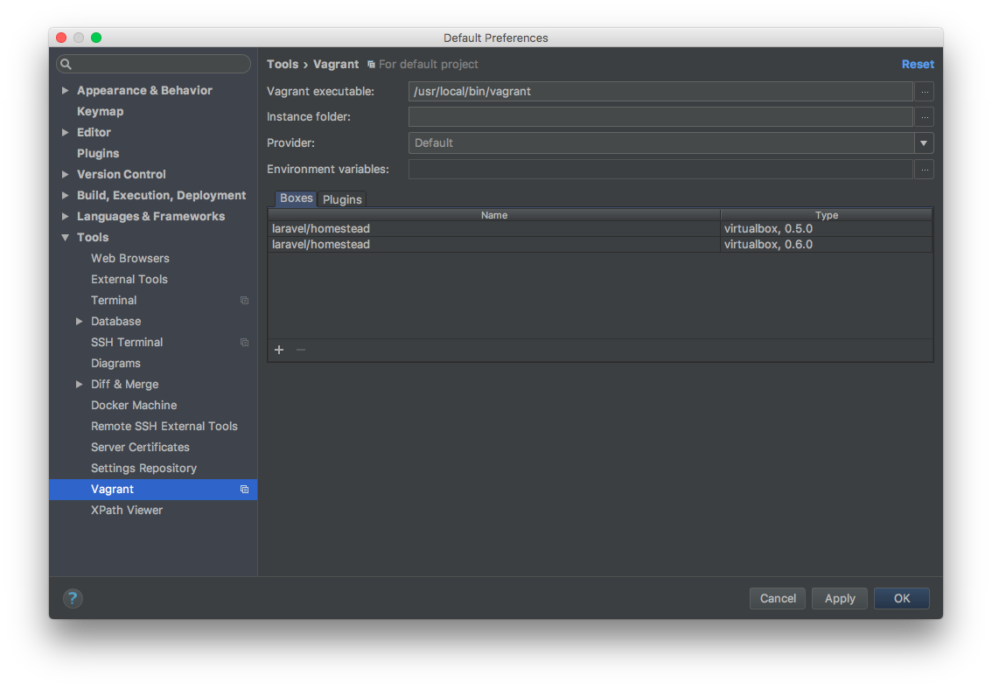Viewport: 992px width, 689px height.
Task: Select the Boxes tab
Action: pyautogui.click(x=295, y=199)
